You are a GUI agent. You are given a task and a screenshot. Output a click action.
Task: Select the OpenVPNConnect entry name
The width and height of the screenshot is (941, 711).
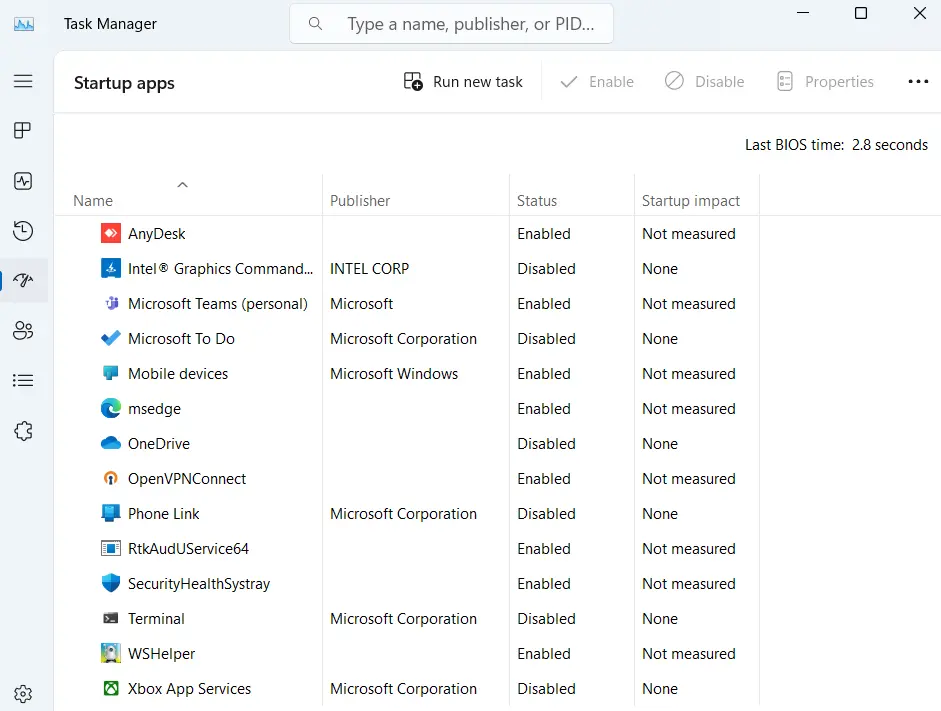187,478
